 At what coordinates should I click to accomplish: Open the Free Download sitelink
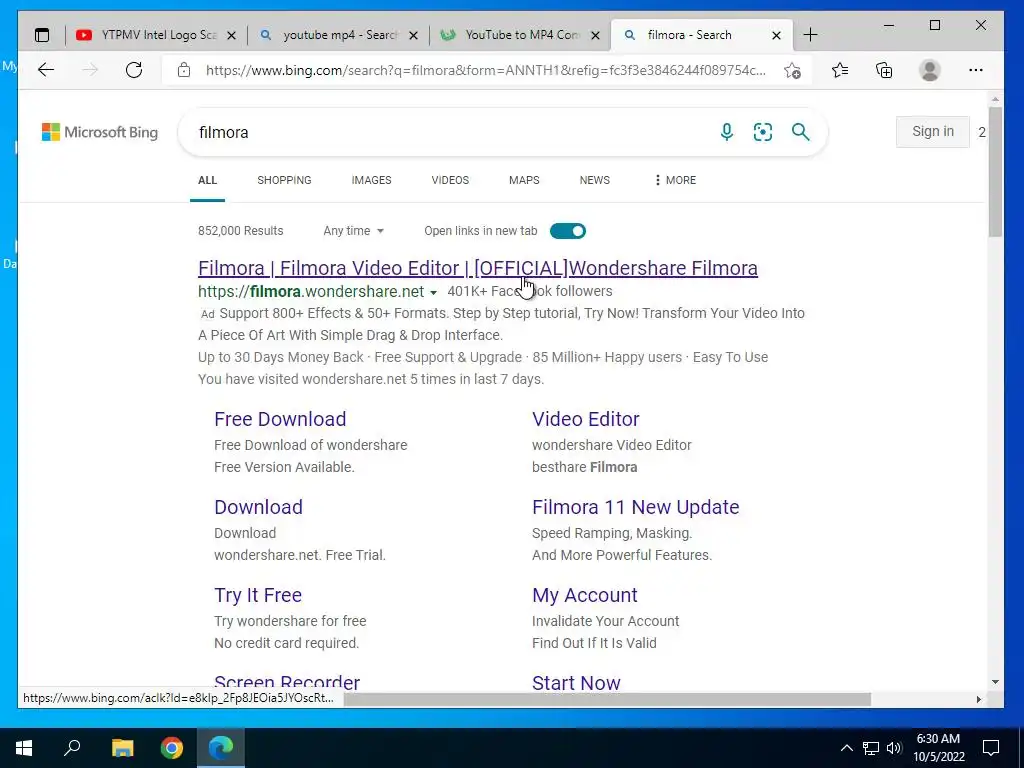coord(280,419)
